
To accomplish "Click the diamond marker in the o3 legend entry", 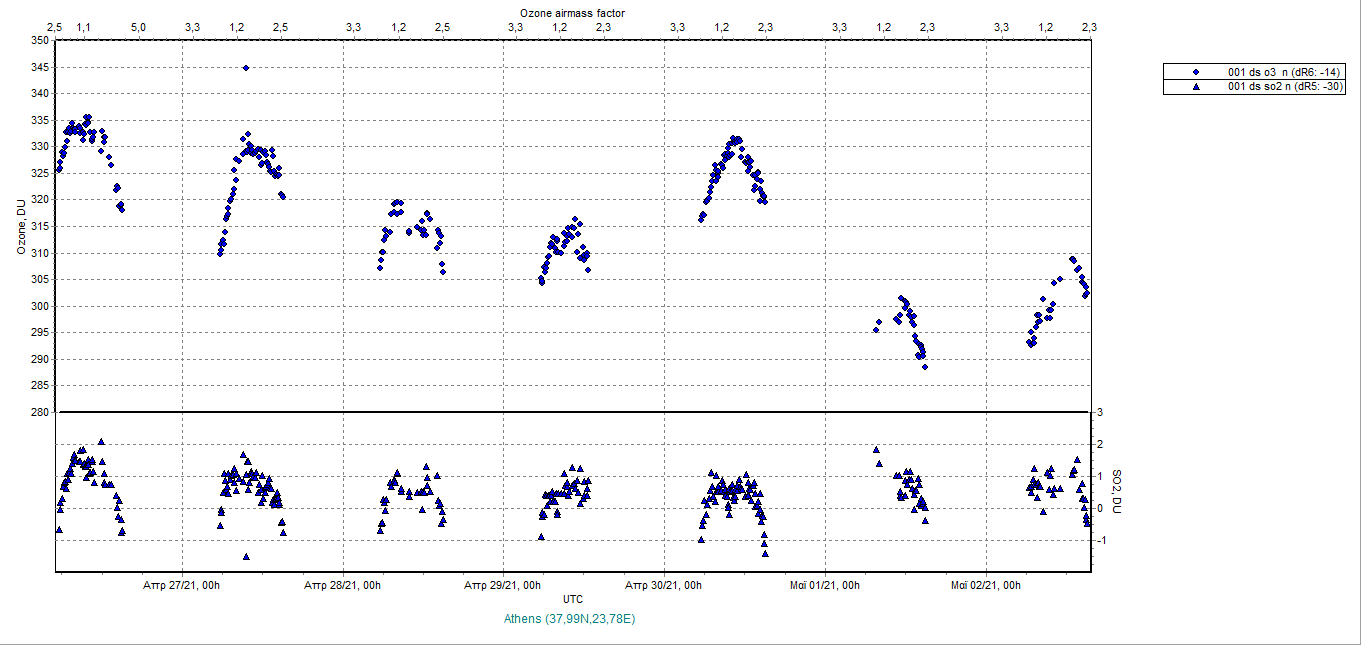I will click(1195, 72).
